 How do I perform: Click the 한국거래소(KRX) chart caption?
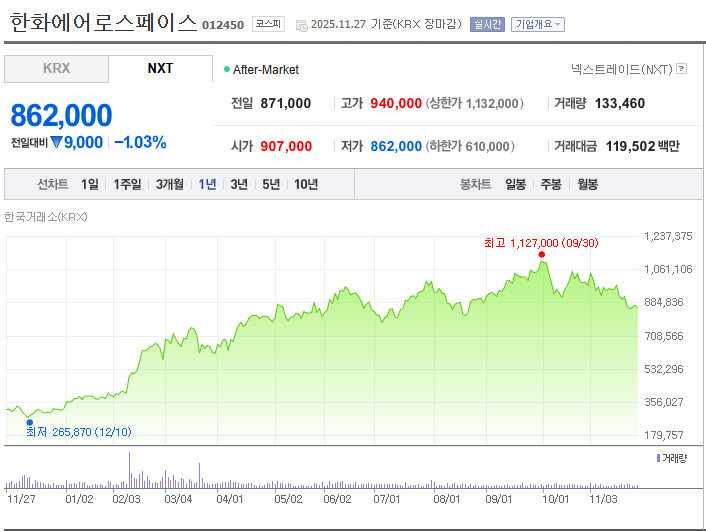coord(45,217)
